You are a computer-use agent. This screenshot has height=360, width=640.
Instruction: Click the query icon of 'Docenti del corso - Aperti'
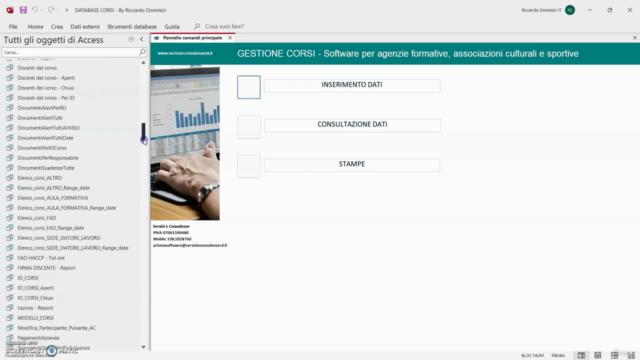click(x=10, y=78)
